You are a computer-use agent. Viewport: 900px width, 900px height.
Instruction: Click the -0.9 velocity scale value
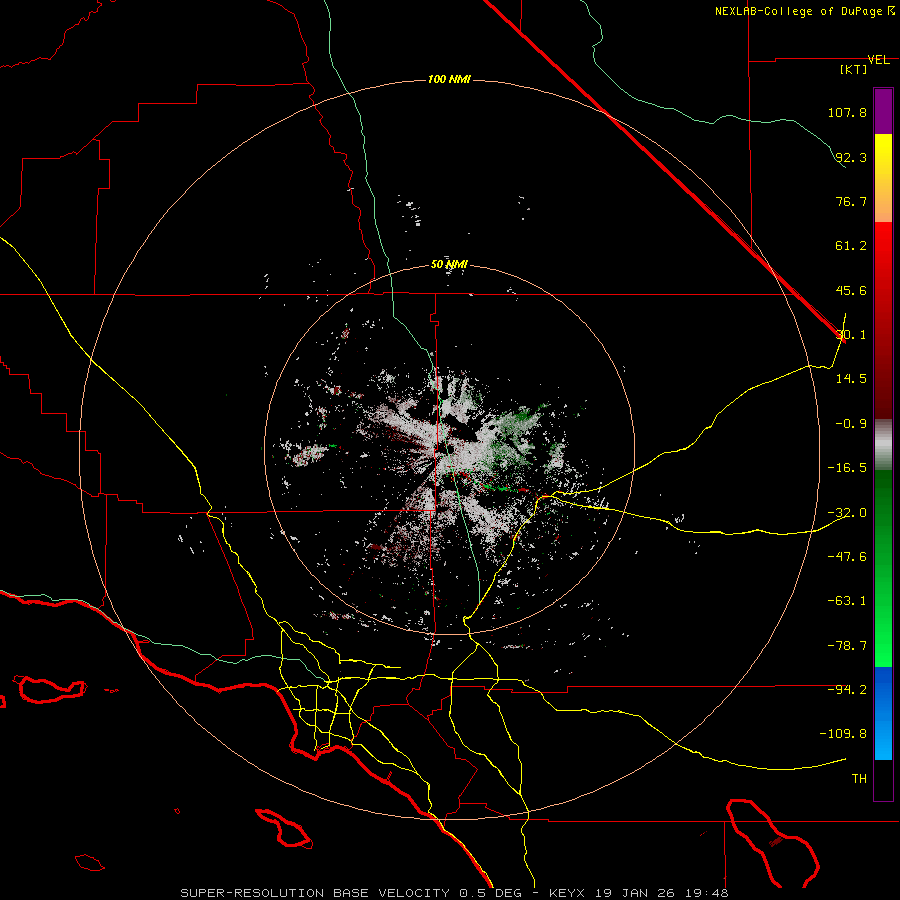(x=851, y=423)
